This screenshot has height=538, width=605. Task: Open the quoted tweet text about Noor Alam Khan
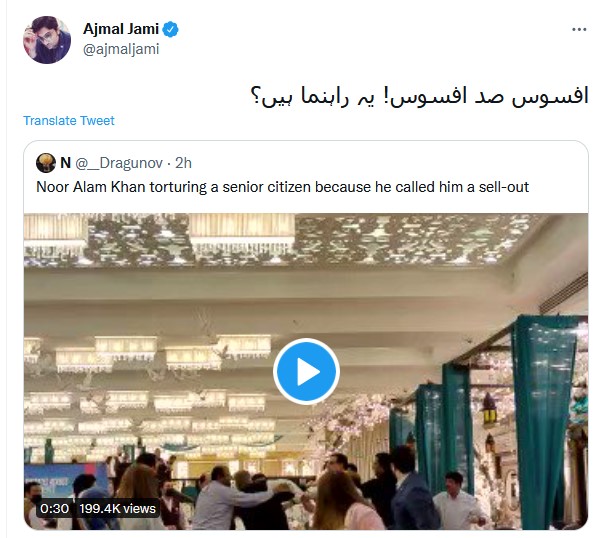pos(282,187)
